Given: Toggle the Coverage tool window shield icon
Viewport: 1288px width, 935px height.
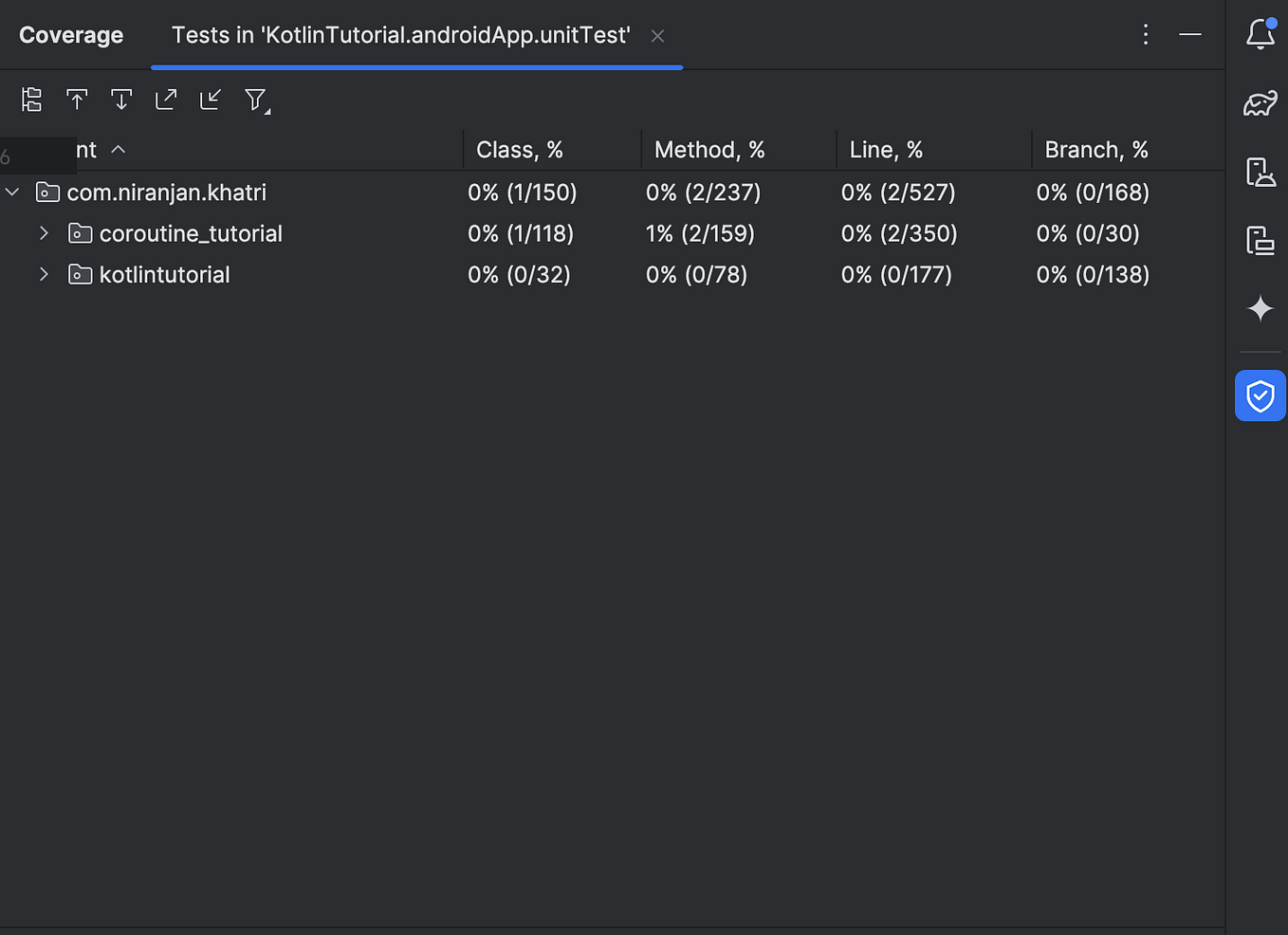Looking at the screenshot, I should 1260,395.
